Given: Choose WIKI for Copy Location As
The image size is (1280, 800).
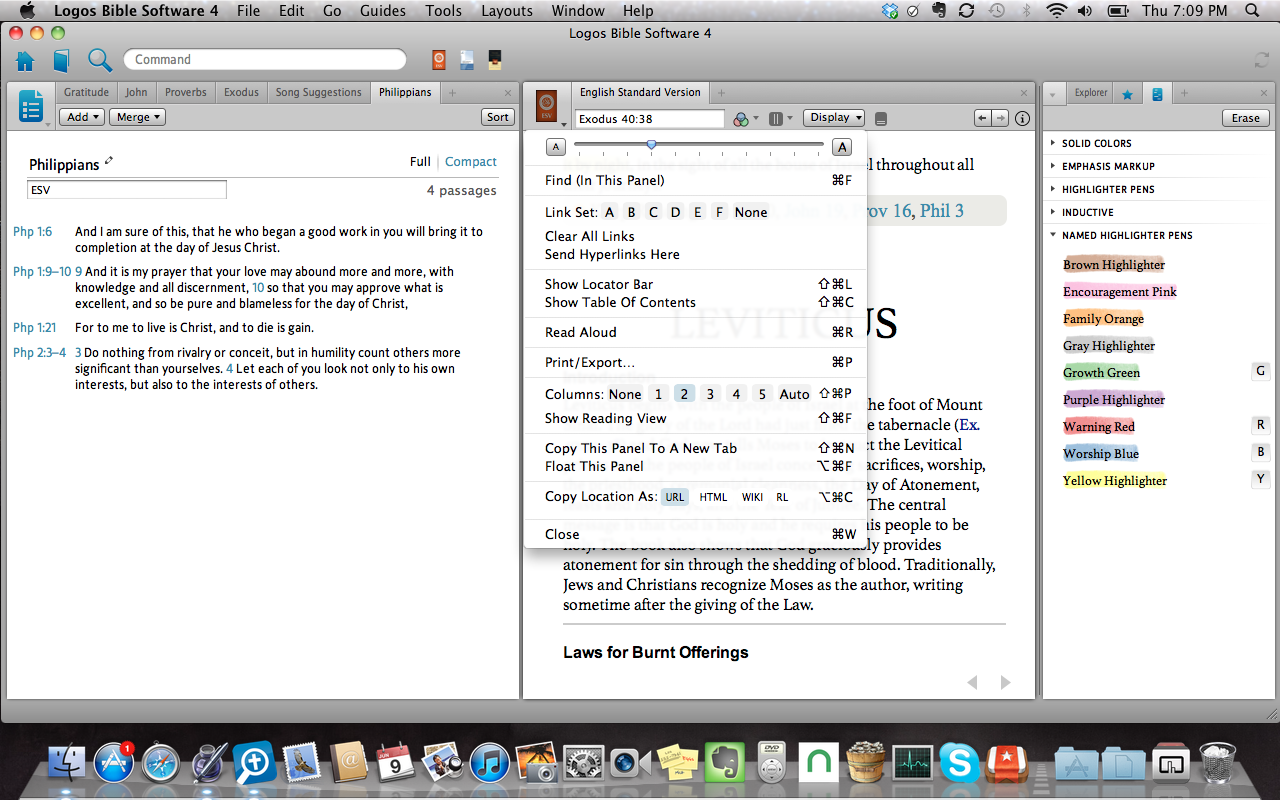Looking at the screenshot, I should coord(752,497).
